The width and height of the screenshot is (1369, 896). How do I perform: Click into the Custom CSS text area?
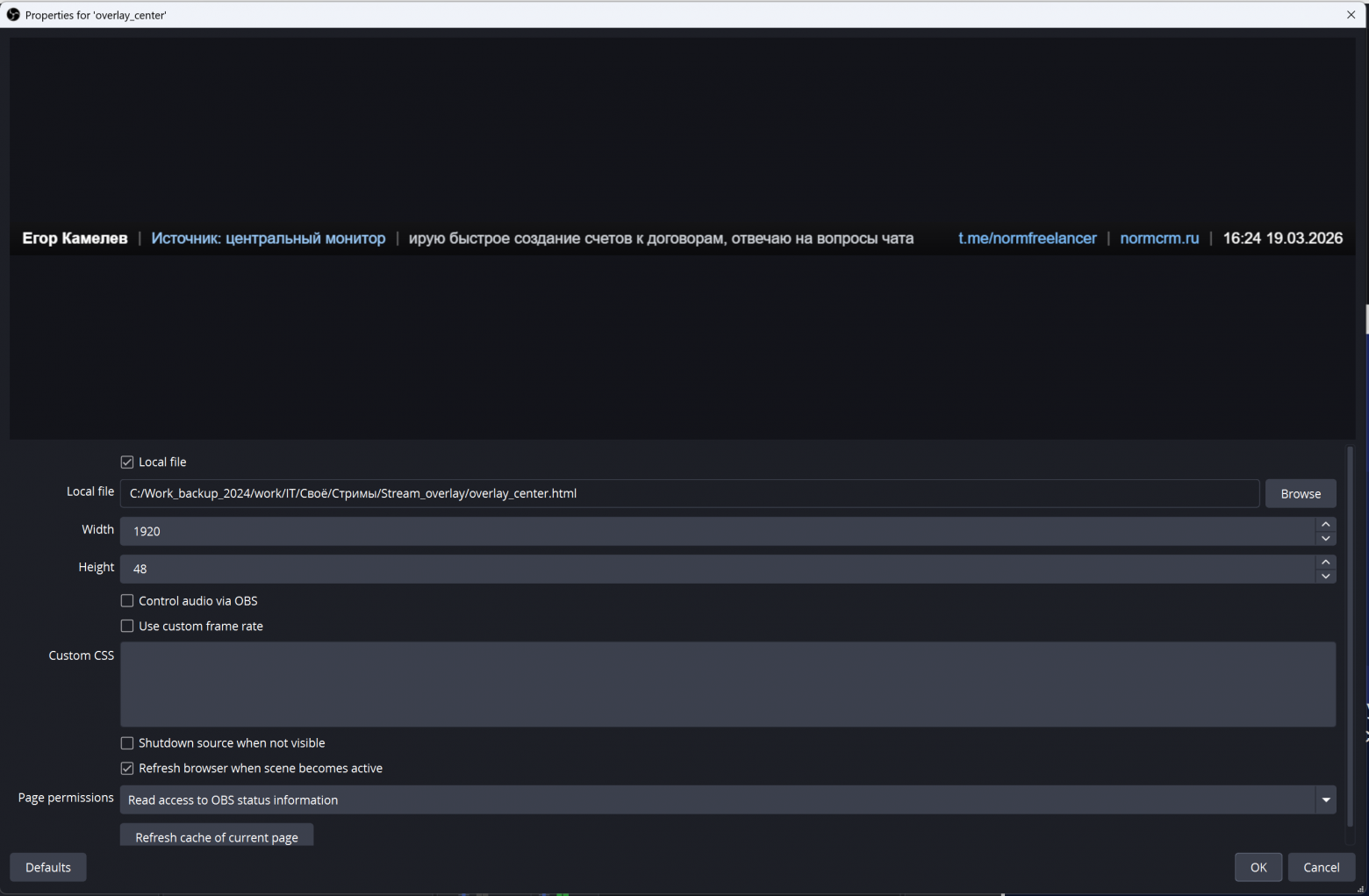tap(727, 685)
